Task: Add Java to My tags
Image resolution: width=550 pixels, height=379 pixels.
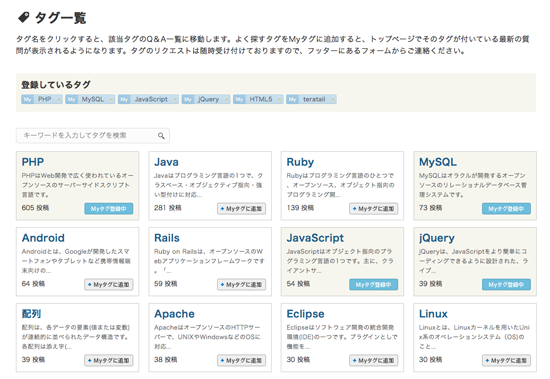Action: coord(241,209)
